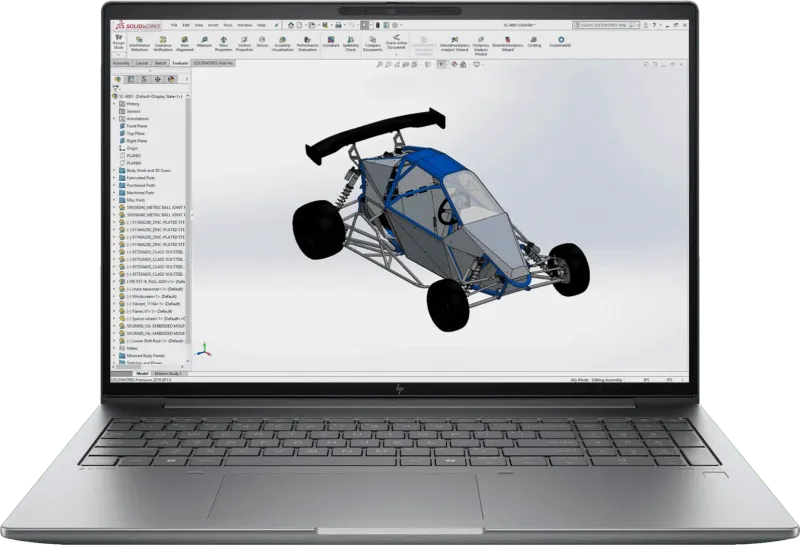Open DimXpertManager crosshair tab
The height and width of the screenshot is (545, 800).
click(x=158, y=79)
